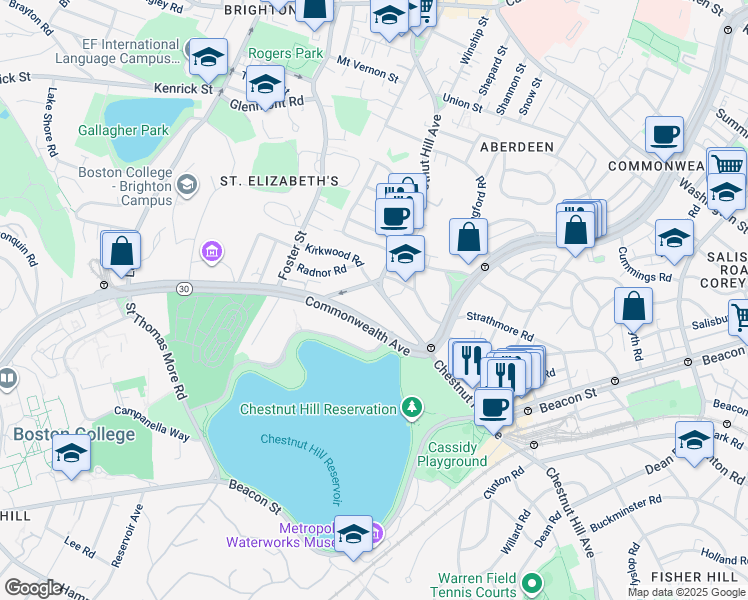The width and height of the screenshot is (748, 600).
Task: Click the school marker near EF International Language Campus
Action: coord(208,60)
